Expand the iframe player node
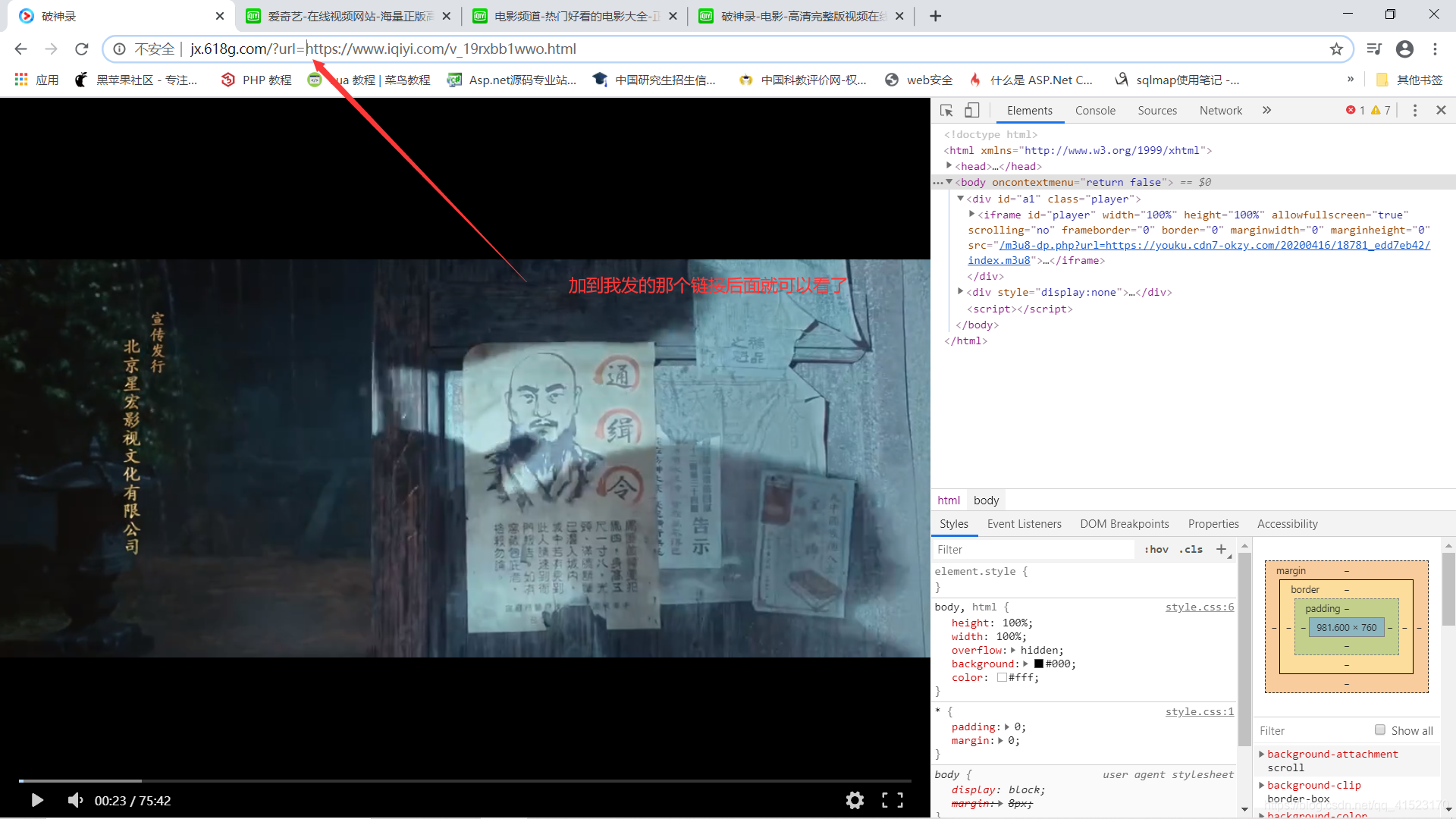The width and height of the screenshot is (1456, 819). click(971, 215)
